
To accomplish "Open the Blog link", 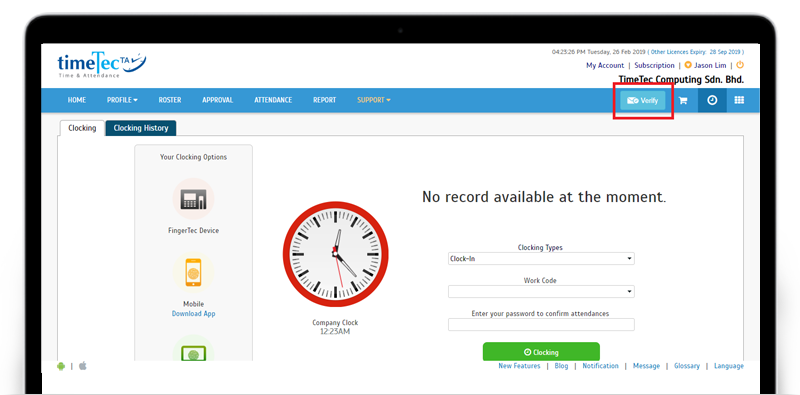I will (561, 366).
